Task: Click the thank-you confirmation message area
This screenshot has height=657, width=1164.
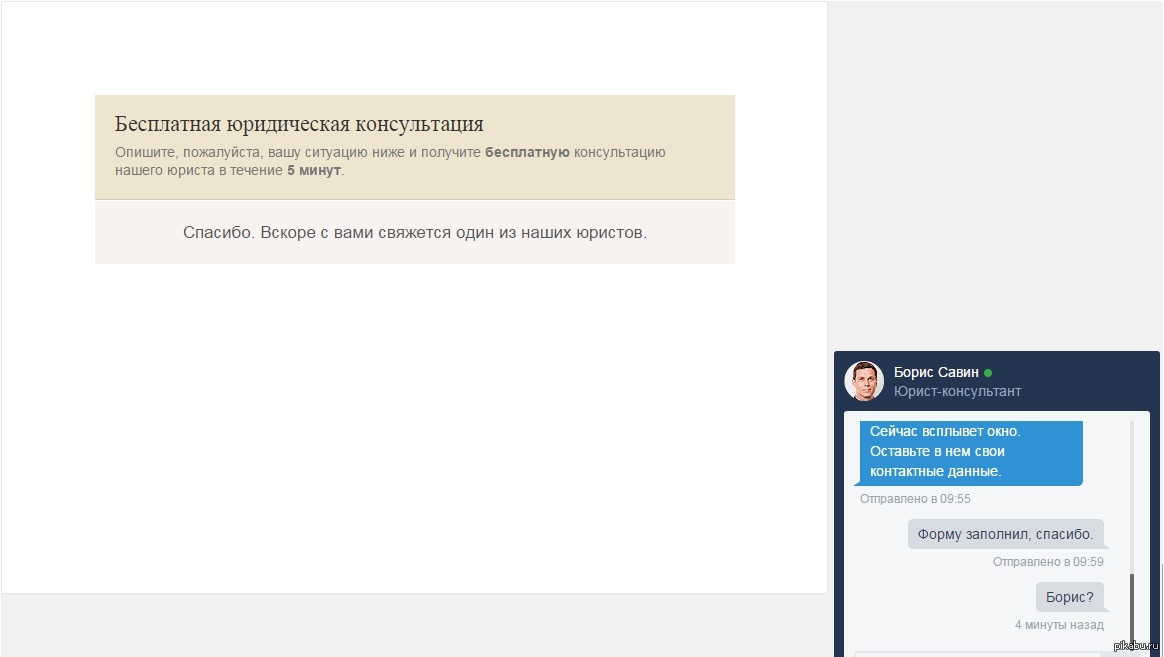Action: [414, 231]
